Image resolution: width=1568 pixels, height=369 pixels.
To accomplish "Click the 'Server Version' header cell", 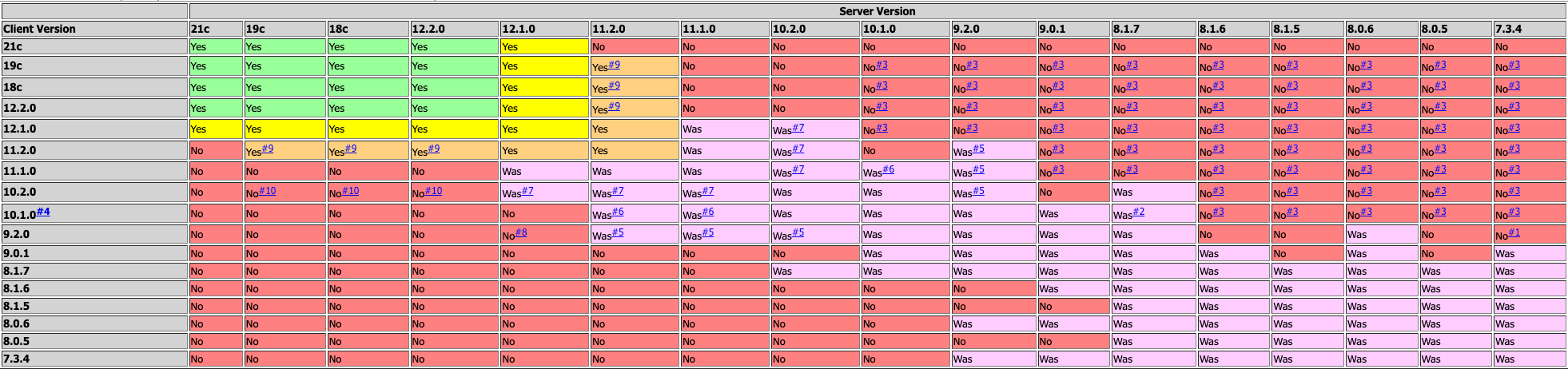I will [878, 11].
